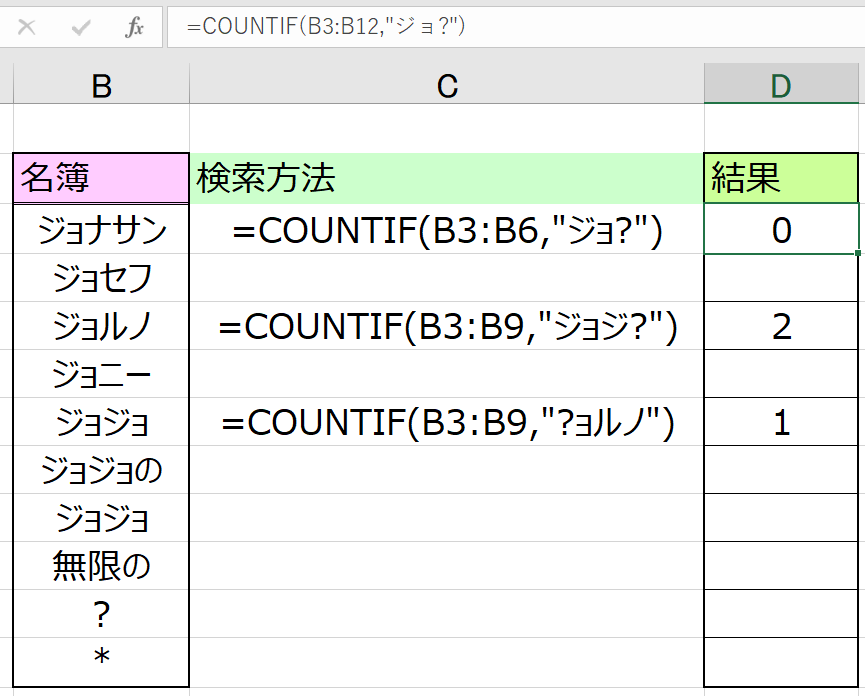Click the cell containing ジョニー

(101, 374)
